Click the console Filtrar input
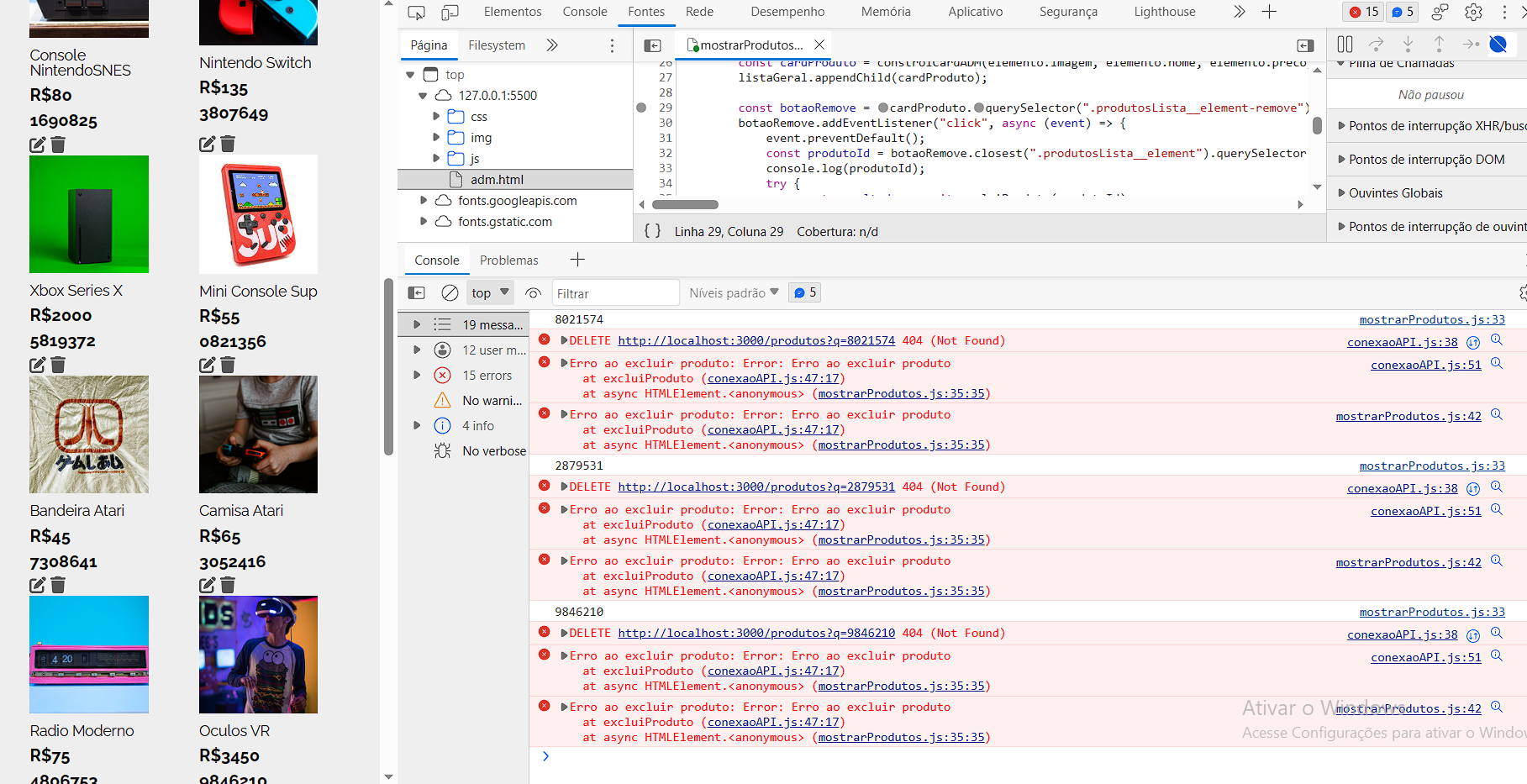 (x=615, y=293)
